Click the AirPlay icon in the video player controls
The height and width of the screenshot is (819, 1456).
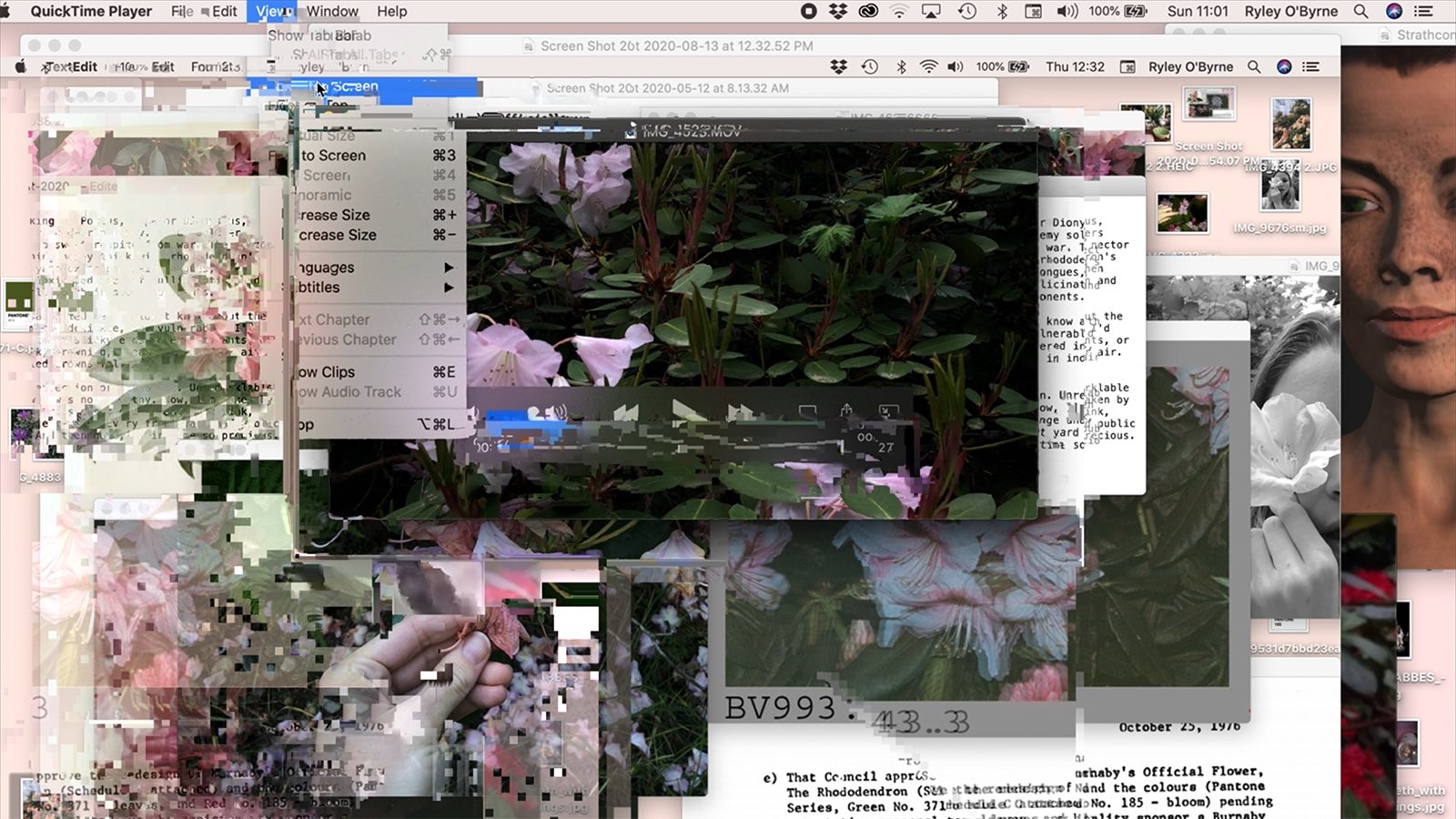(x=807, y=411)
